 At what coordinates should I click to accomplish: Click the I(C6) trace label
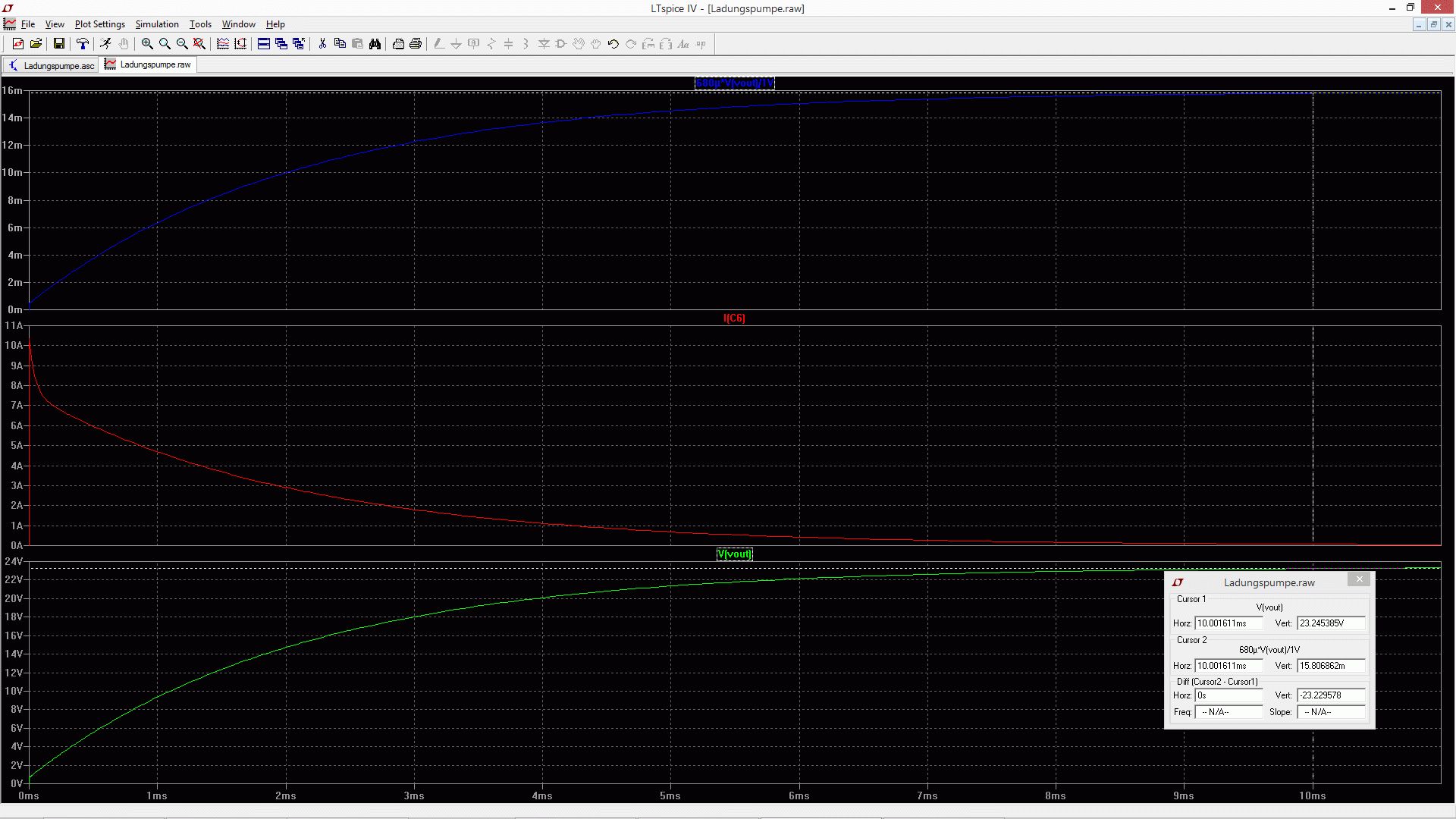tap(734, 318)
